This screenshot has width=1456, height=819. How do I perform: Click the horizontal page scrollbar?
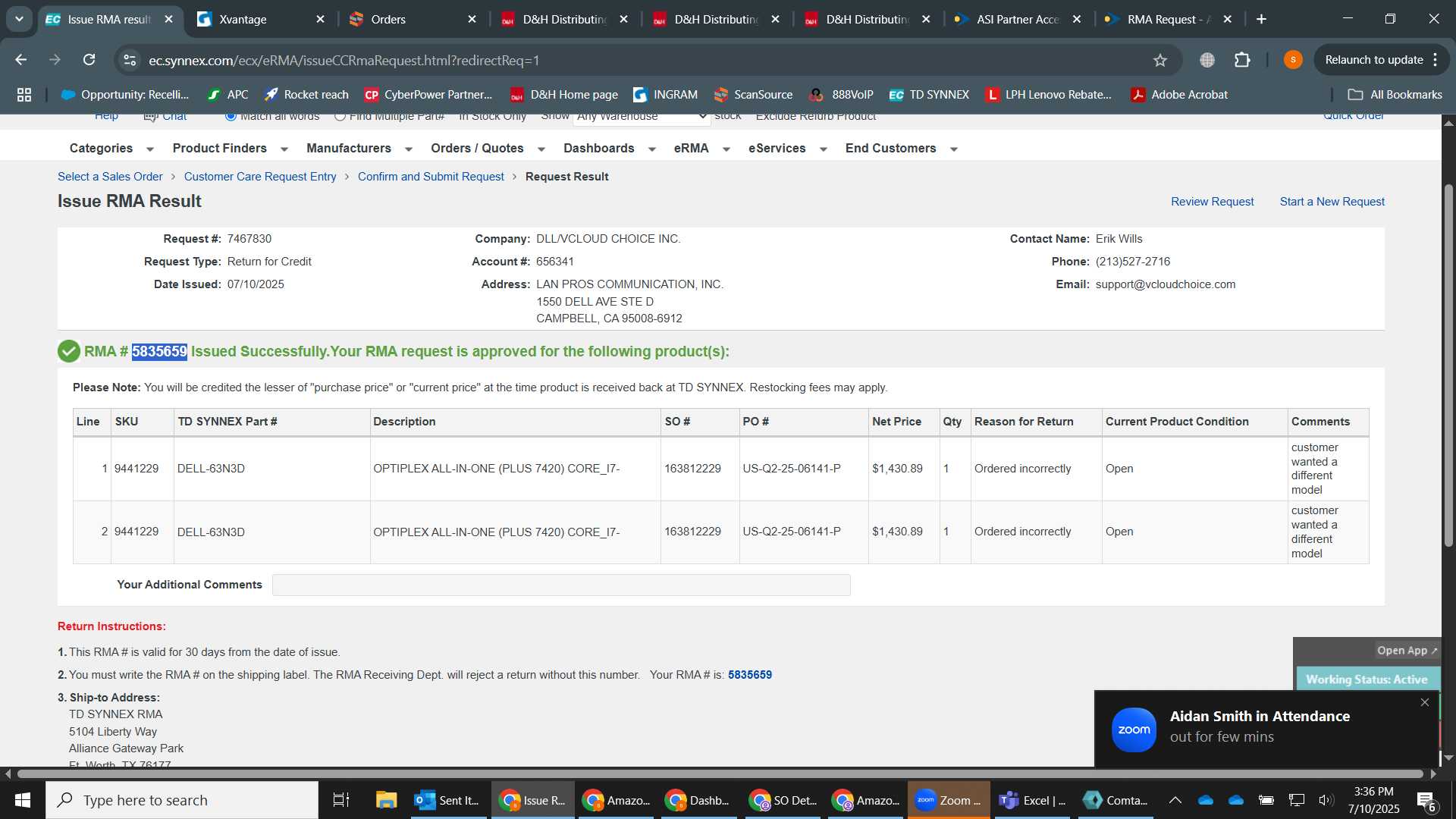pyautogui.click(x=720, y=774)
